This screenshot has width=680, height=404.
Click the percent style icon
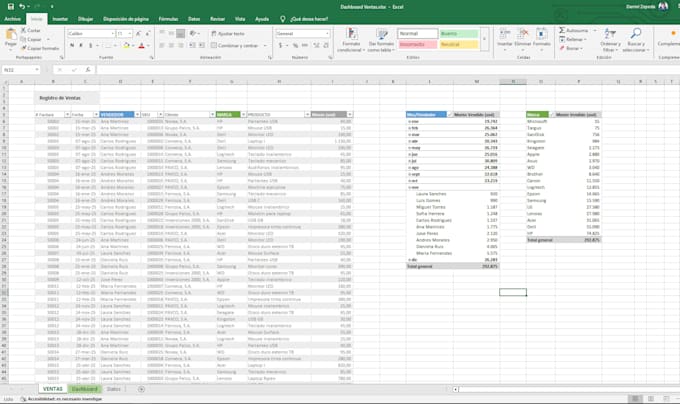(x=295, y=45)
